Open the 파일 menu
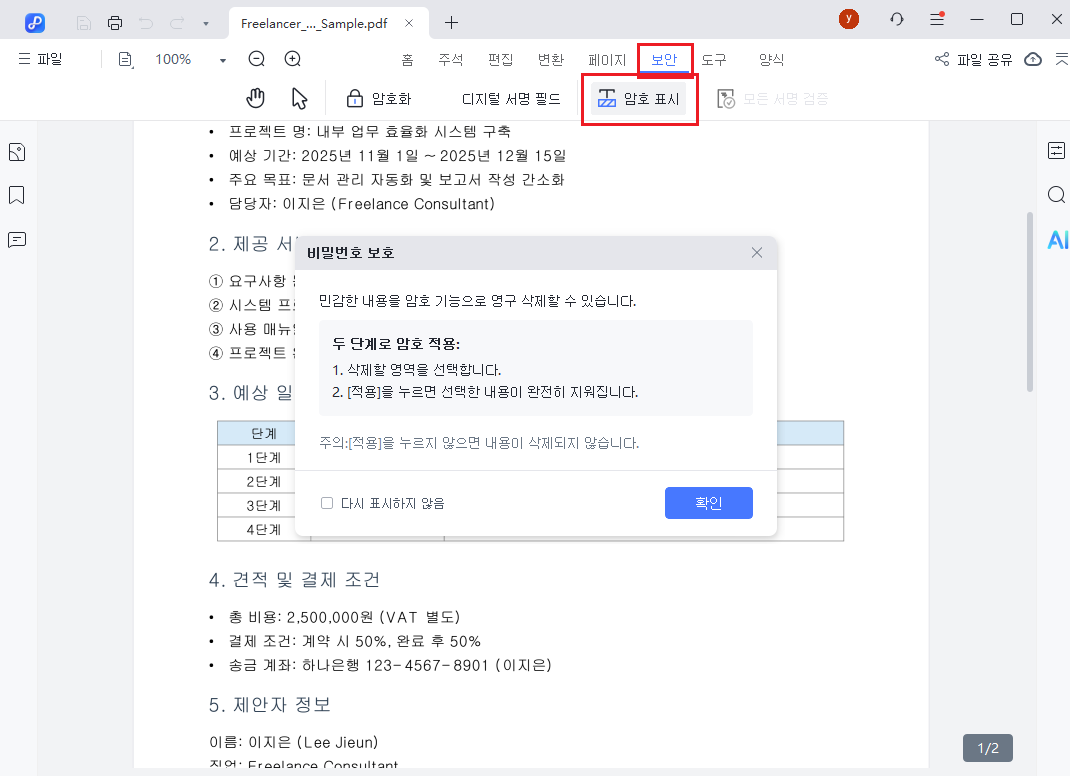Screen dimensions: 1070x776 click(x=40, y=59)
